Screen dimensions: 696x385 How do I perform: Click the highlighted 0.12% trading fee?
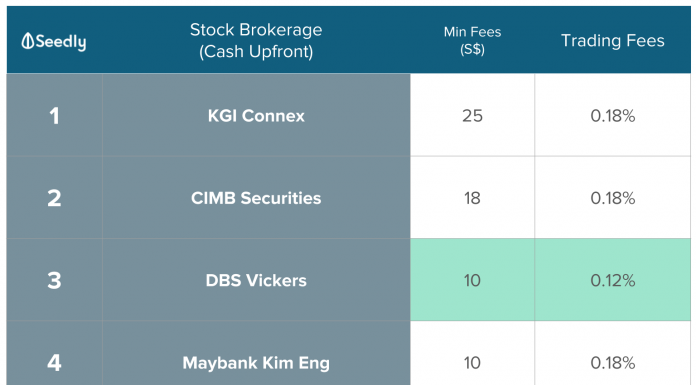613,280
